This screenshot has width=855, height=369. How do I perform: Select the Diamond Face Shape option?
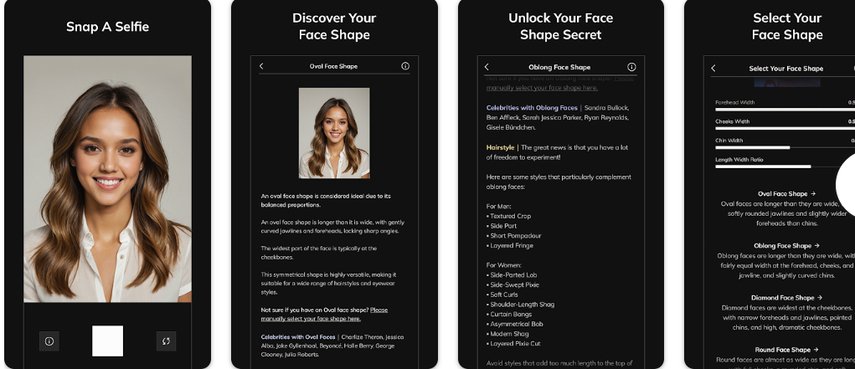click(786, 298)
